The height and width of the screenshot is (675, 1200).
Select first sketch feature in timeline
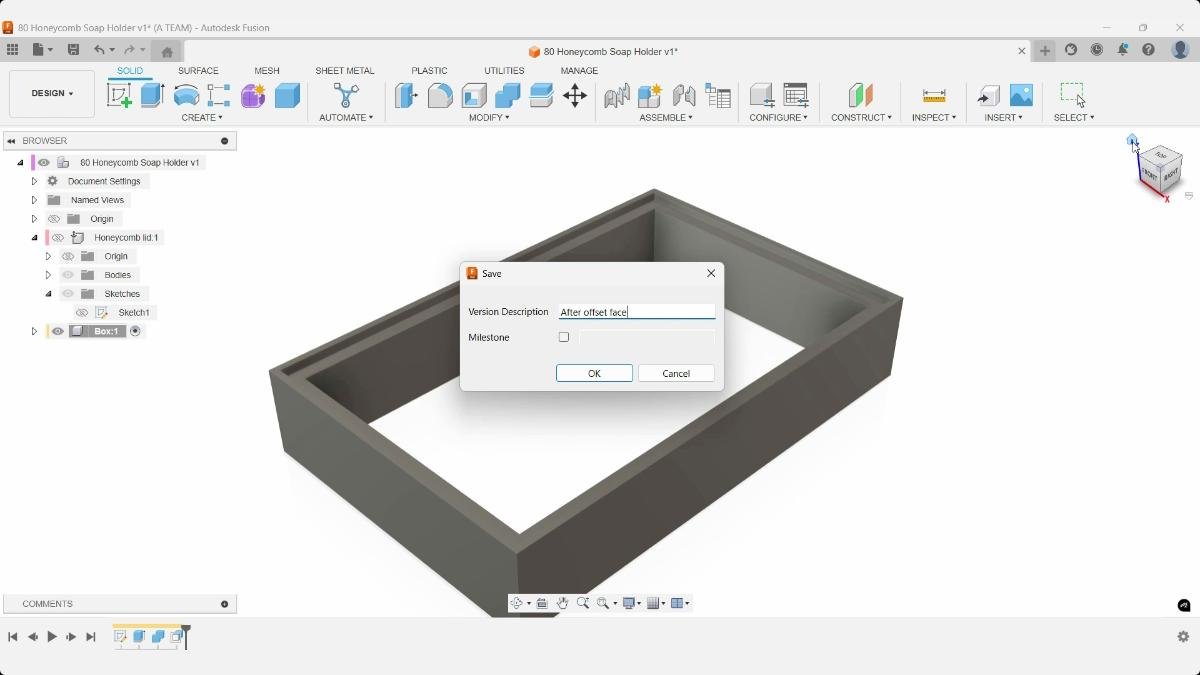click(120, 636)
